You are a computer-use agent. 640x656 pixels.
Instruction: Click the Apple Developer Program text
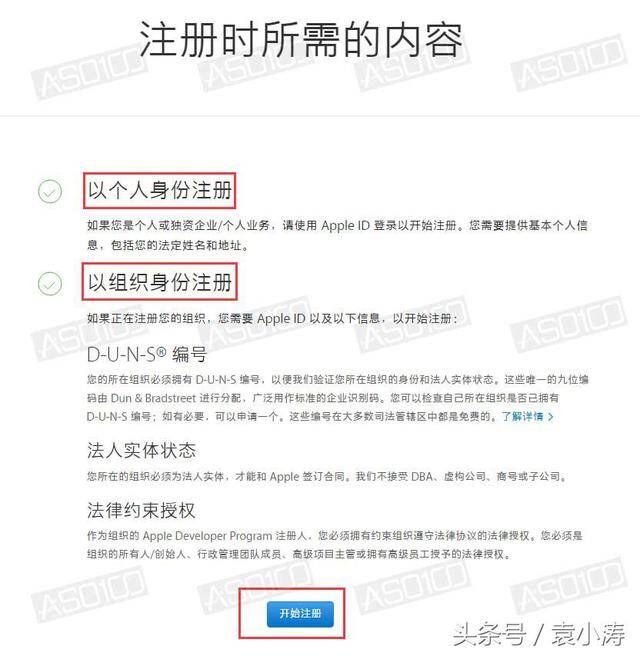(x=207, y=536)
